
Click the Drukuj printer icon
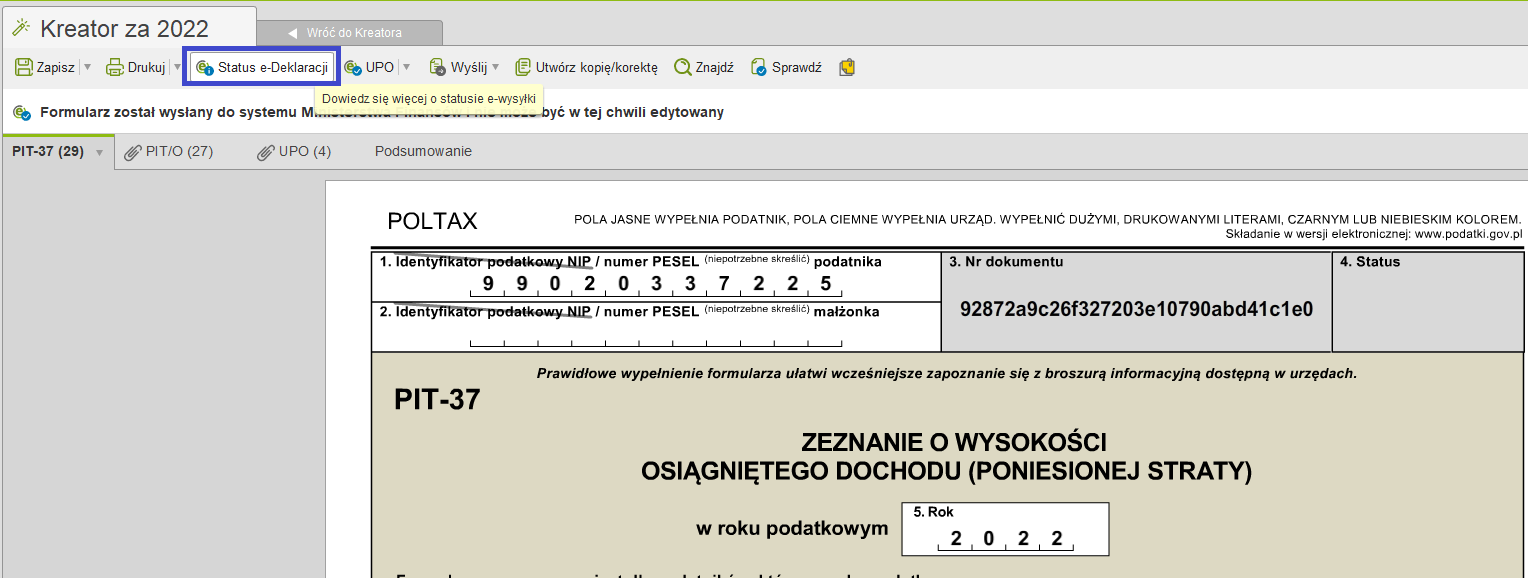[x=115, y=68]
